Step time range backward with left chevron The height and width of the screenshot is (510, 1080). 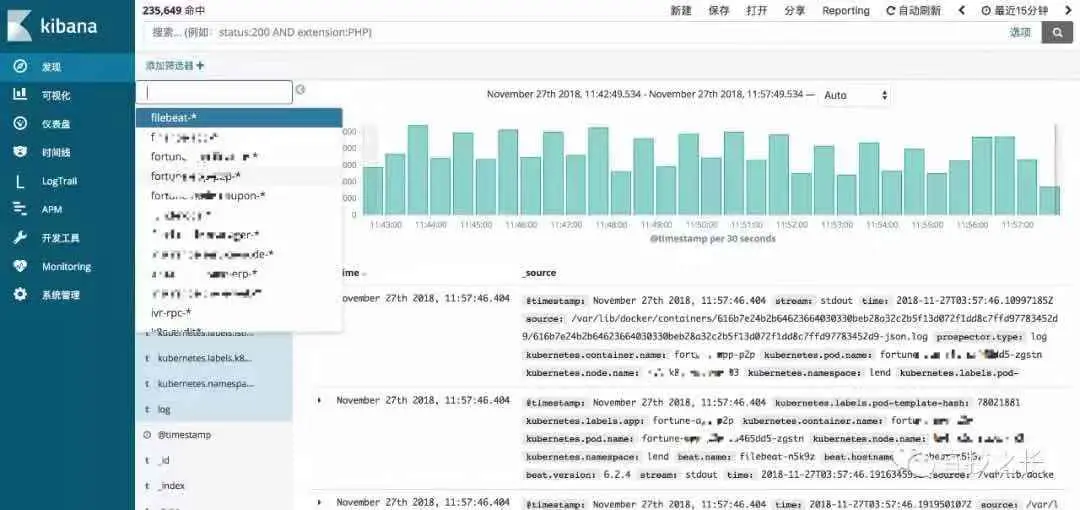click(x=962, y=10)
